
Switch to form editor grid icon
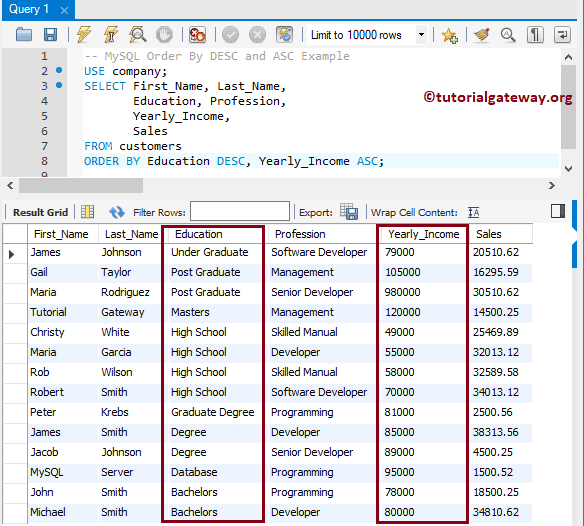pyautogui.click(x=88, y=212)
